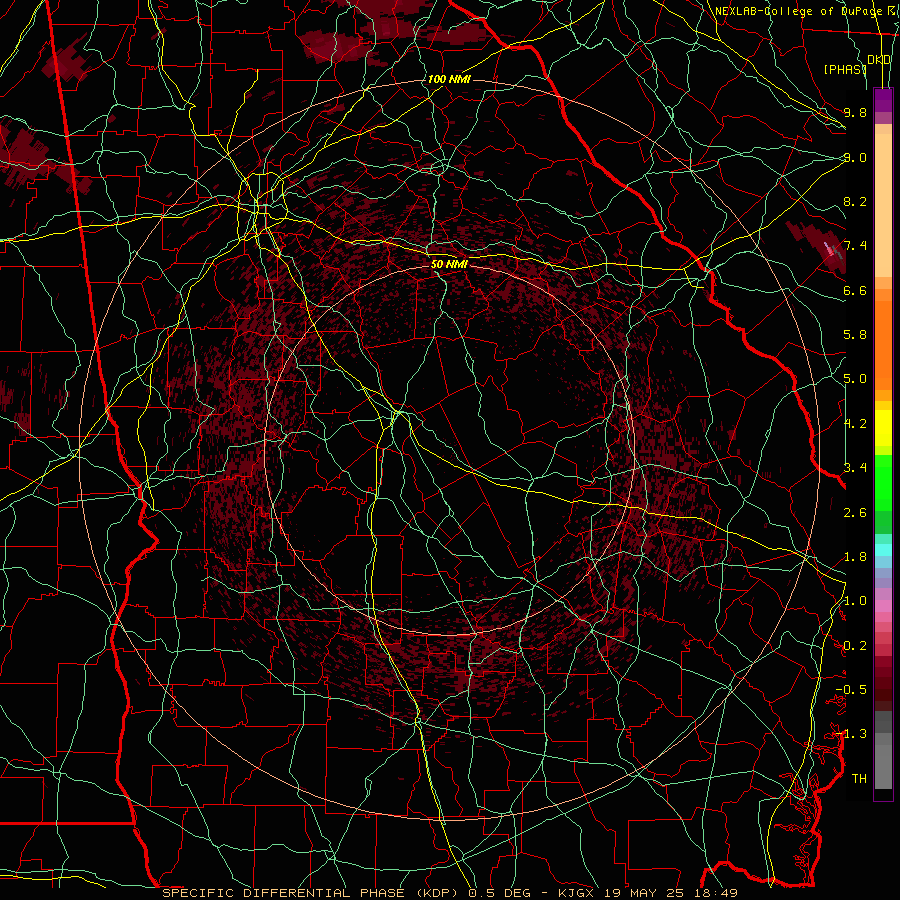Click the "7.4" legend value
This screenshot has width=900, height=900.
point(855,246)
